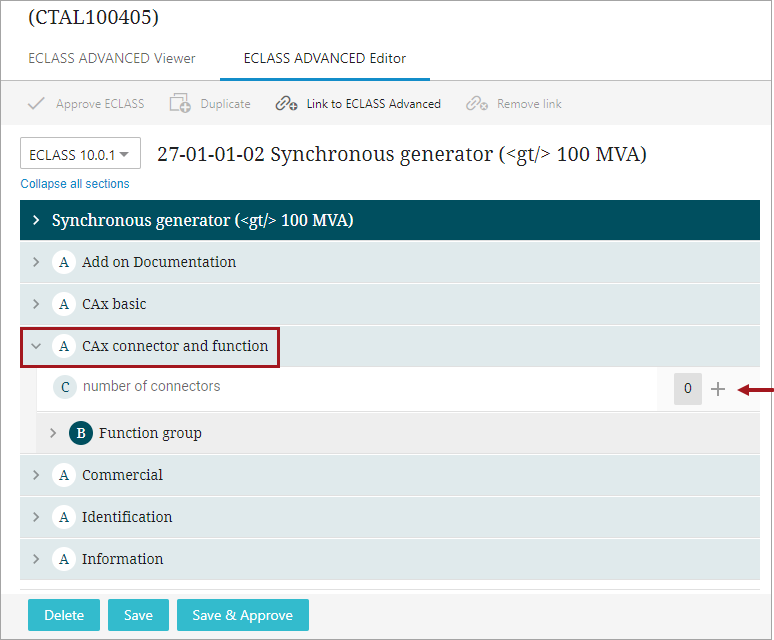Click the Delete button
Viewport: 774px width, 640px height.
click(x=64, y=615)
